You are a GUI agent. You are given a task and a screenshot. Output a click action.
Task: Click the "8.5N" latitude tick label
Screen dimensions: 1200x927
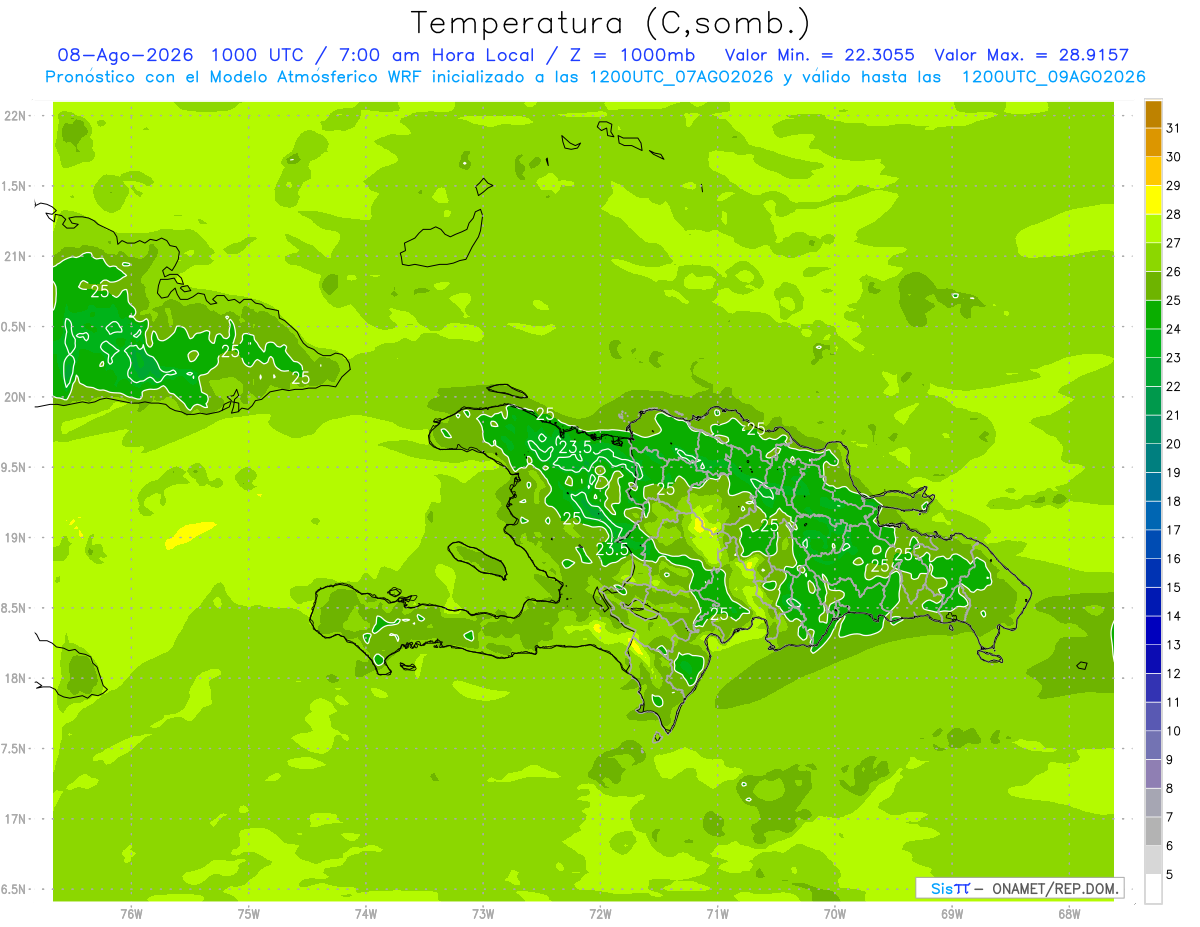coord(15,608)
